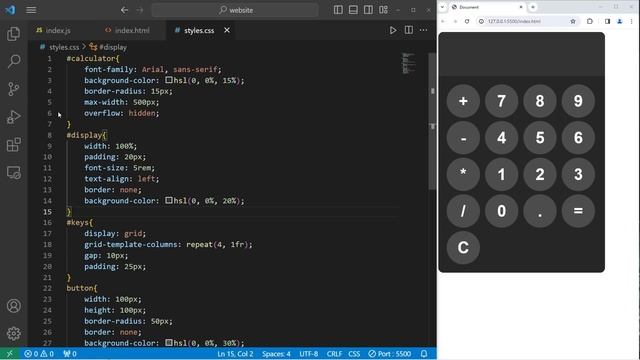The height and width of the screenshot is (360, 640).
Task: Run the file with the play icon
Action: pyautogui.click(x=393, y=30)
